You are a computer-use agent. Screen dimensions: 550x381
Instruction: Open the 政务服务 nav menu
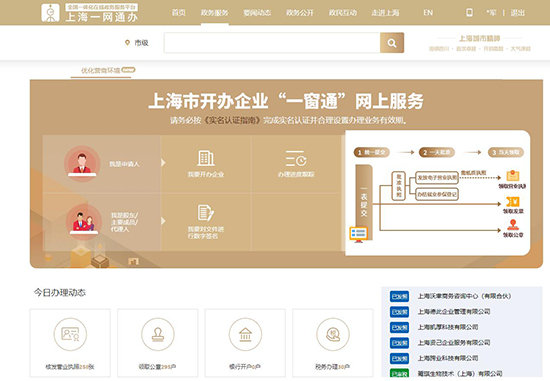(x=214, y=13)
